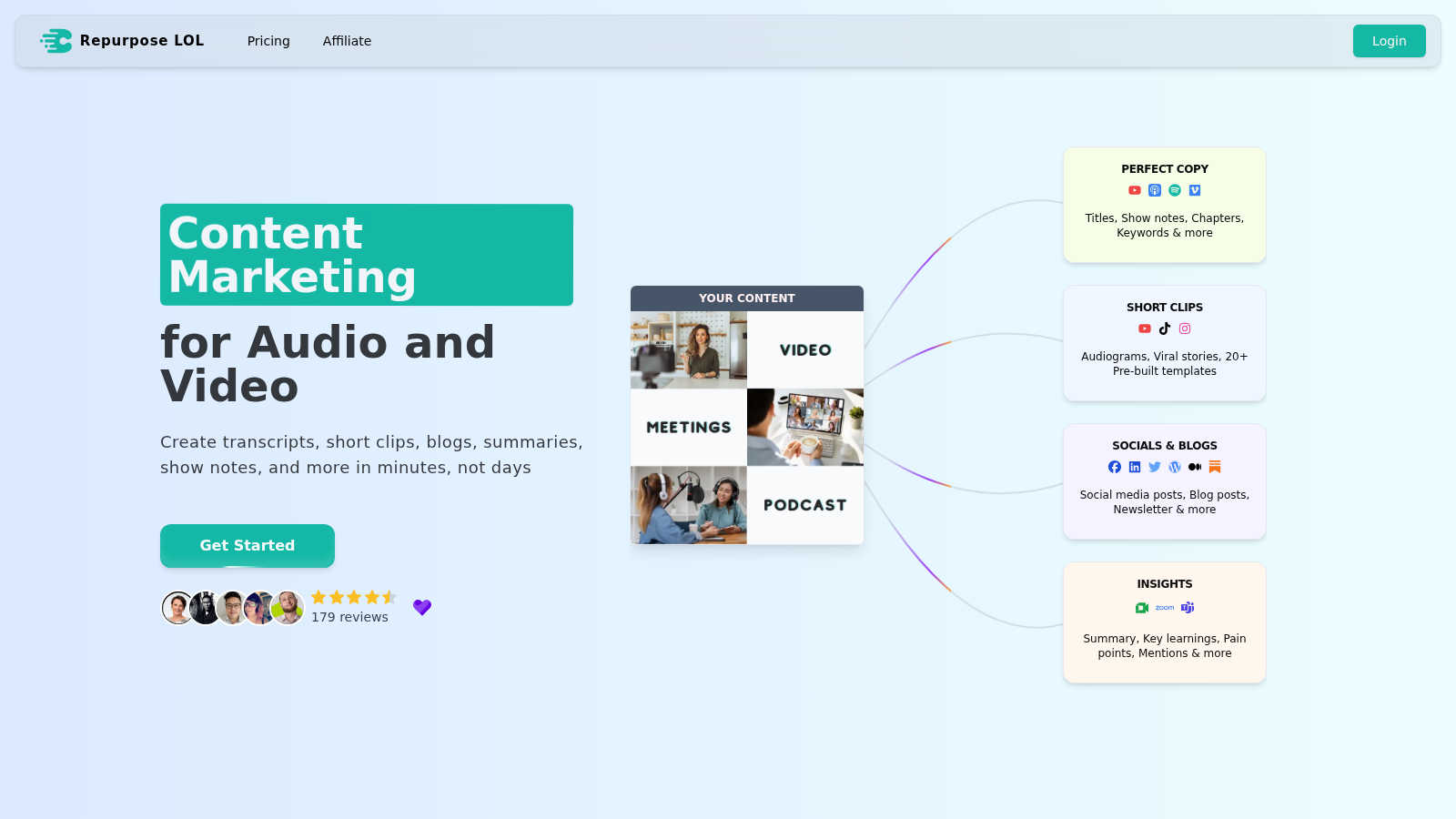
Task: Click the SHORT CLIPS card title
Action: pyautogui.click(x=1165, y=308)
